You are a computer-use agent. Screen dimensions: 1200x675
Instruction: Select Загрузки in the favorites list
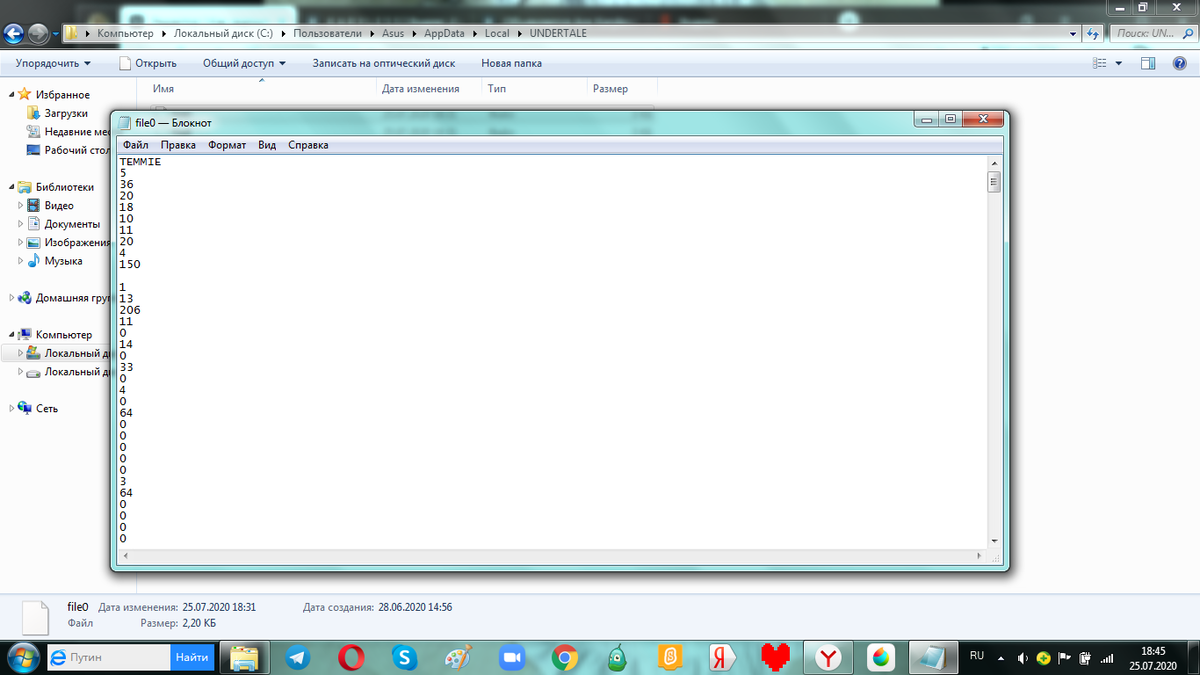click(66, 113)
